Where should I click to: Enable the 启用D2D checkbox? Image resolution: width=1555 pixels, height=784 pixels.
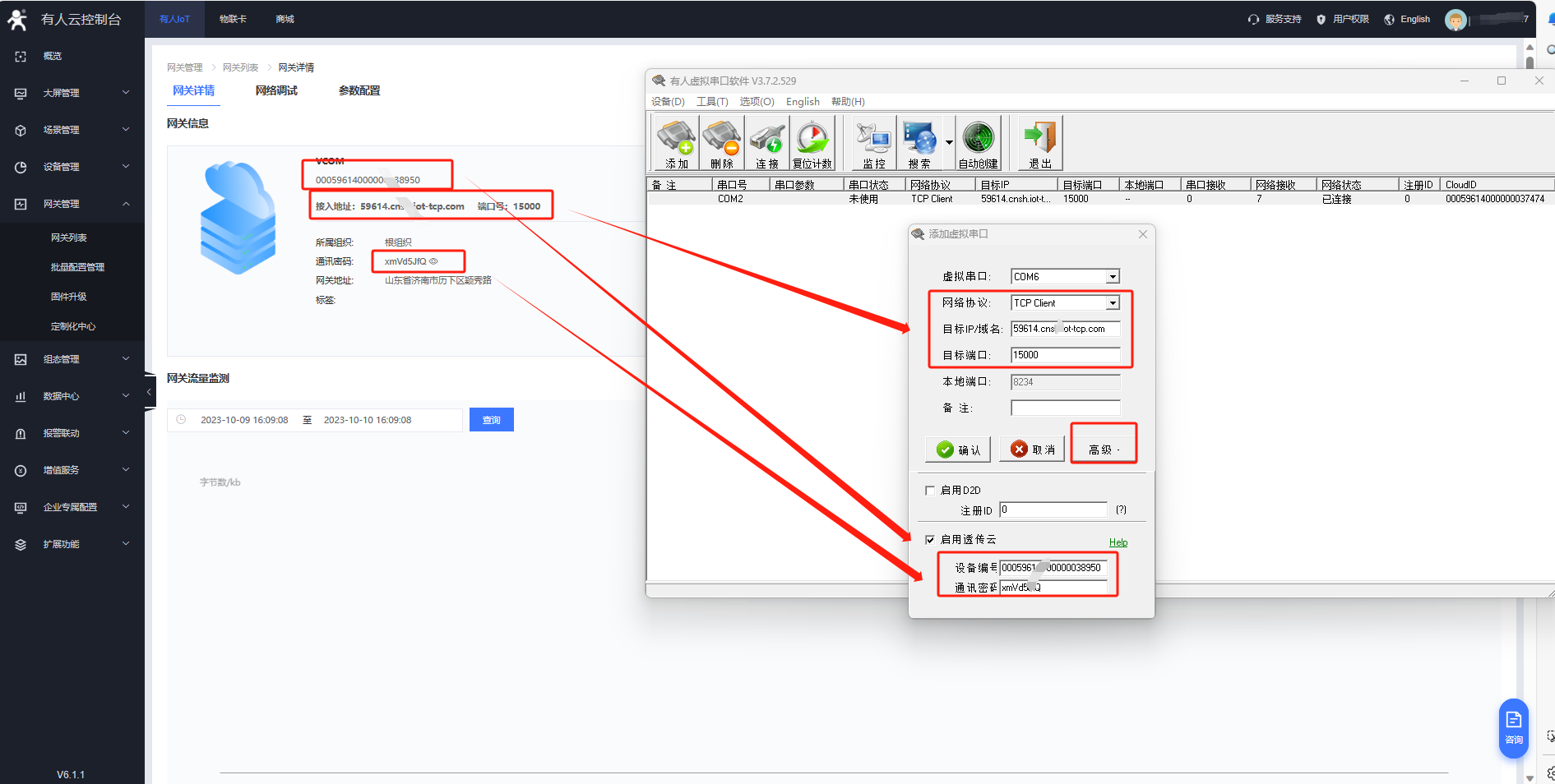(x=930, y=491)
